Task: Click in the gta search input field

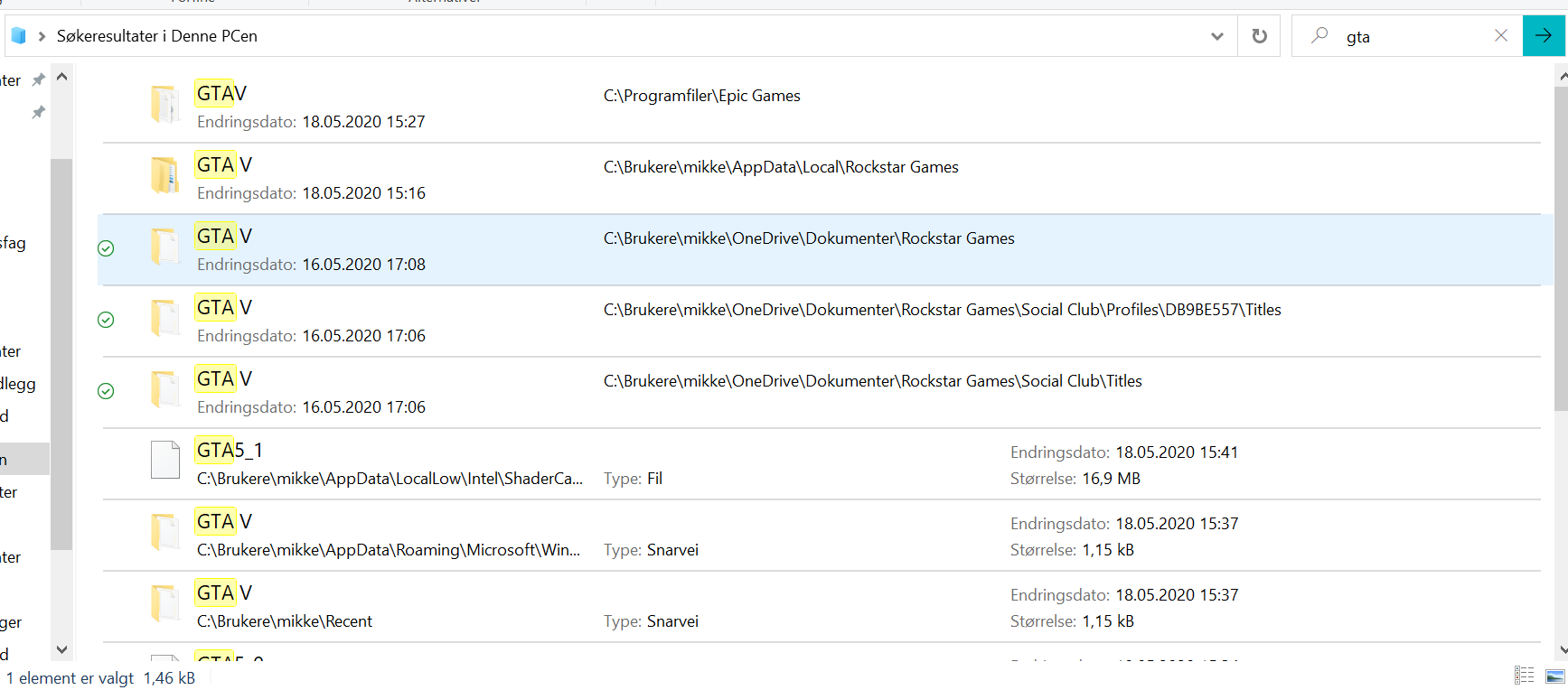Action: 1414,37
